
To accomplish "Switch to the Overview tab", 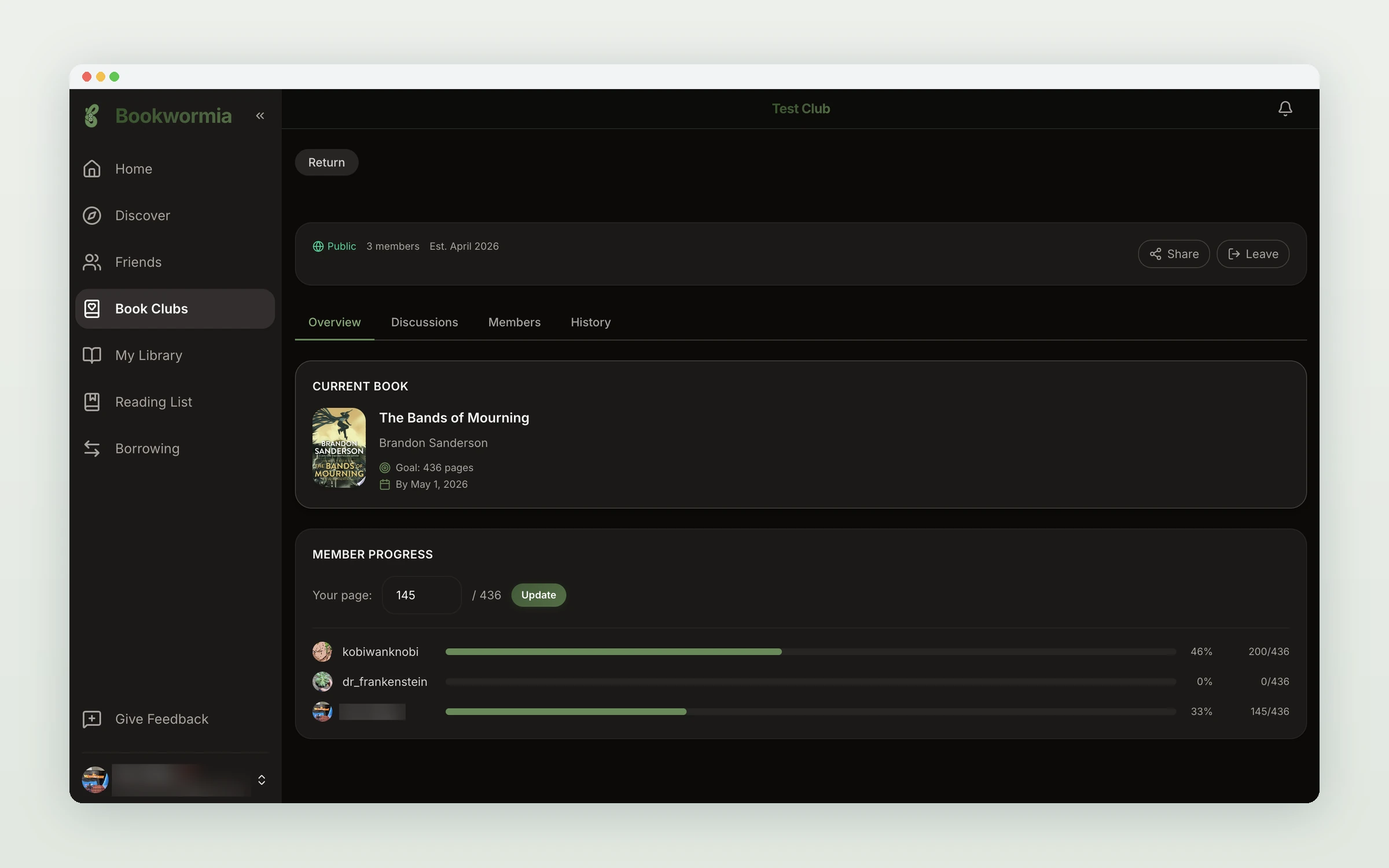I will 334,322.
